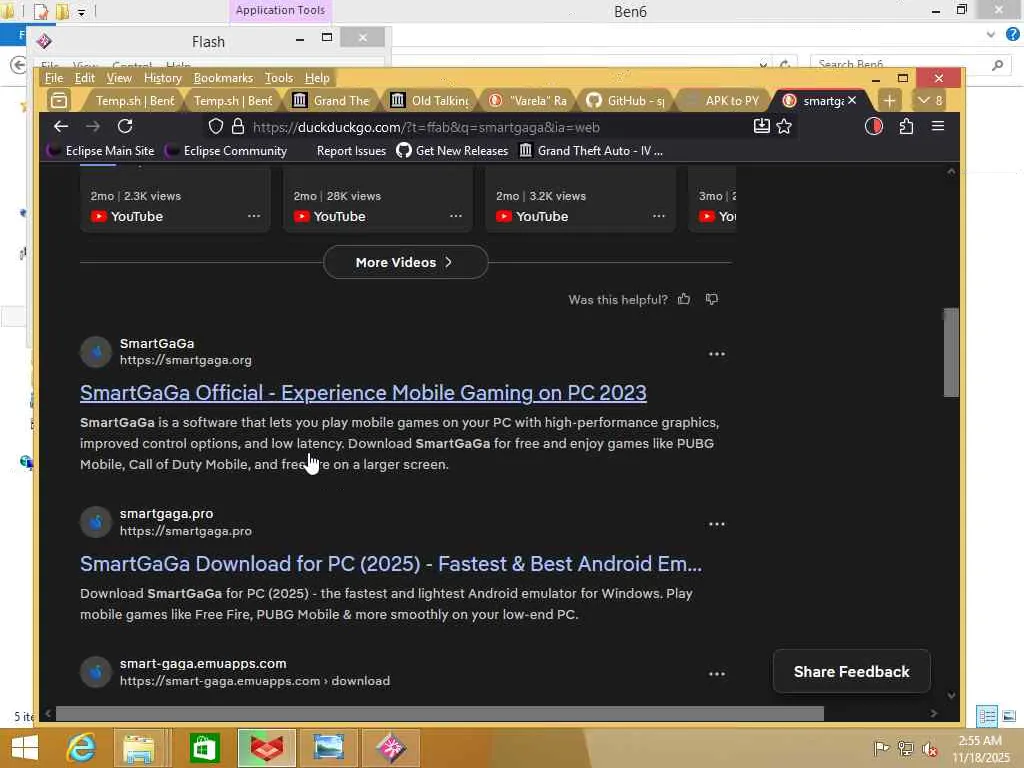Open options dots for SmartGaGa Official result
Image resolution: width=1024 pixels, height=768 pixels.
[x=716, y=354]
